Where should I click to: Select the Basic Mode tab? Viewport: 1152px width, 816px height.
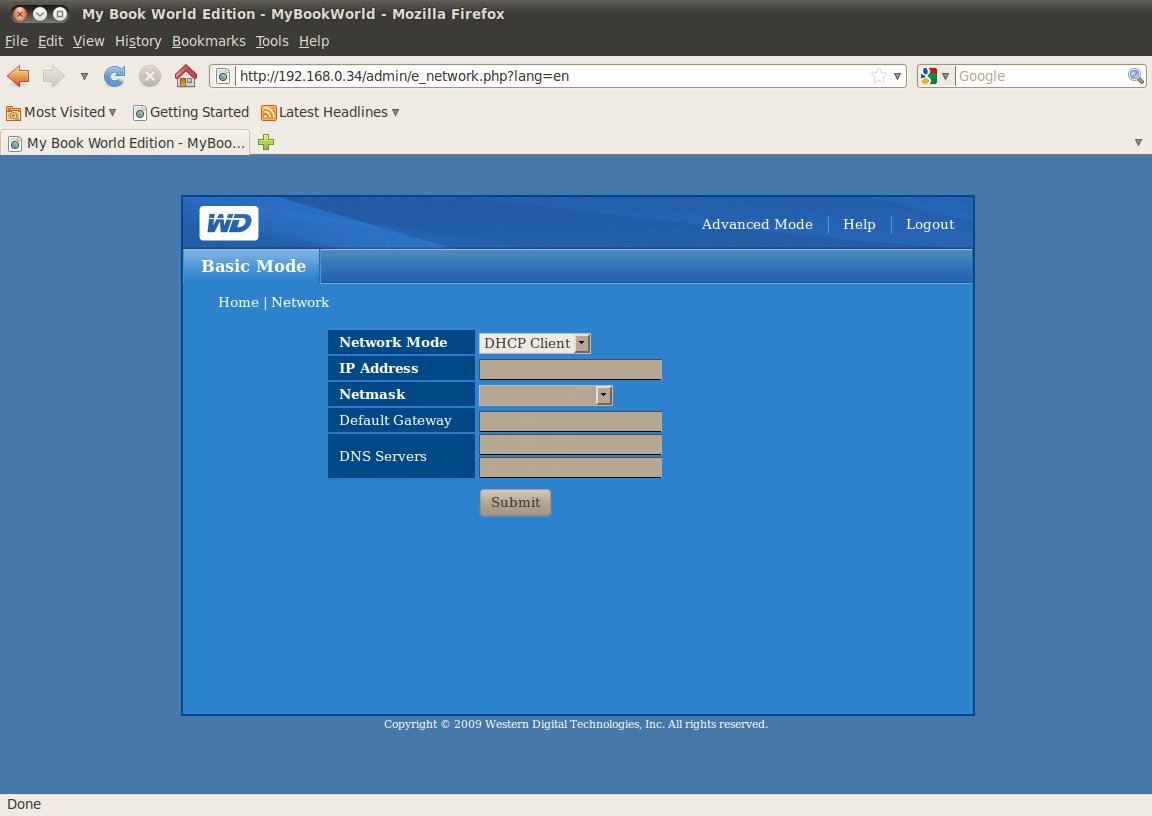click(x=252, y=266)
